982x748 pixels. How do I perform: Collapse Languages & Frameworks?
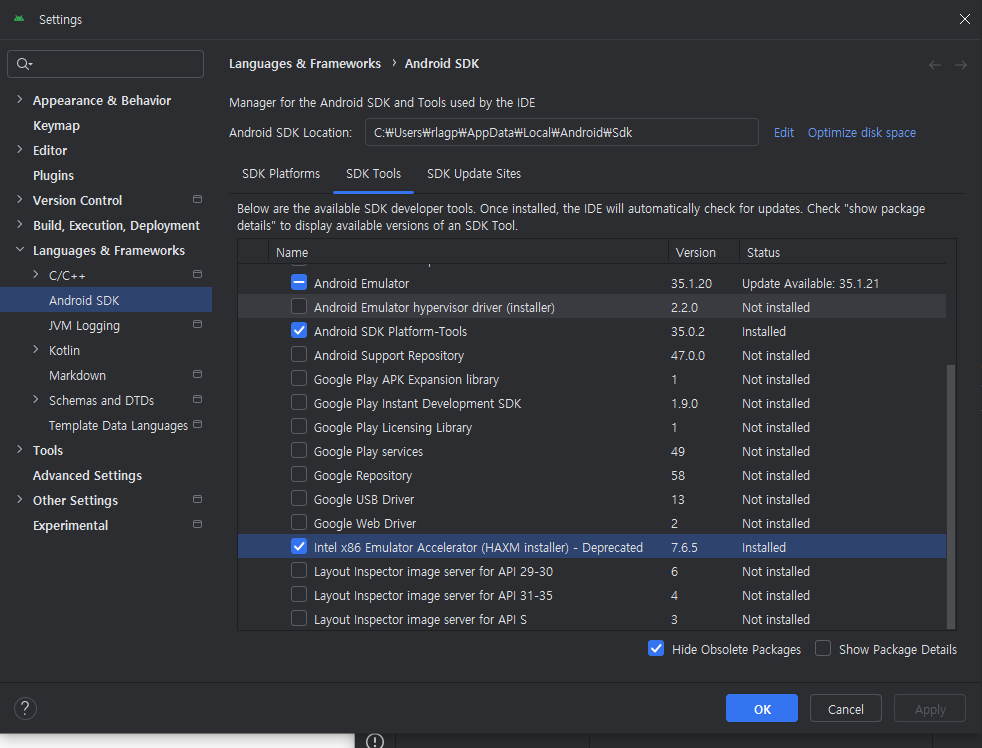coord(19,250)
